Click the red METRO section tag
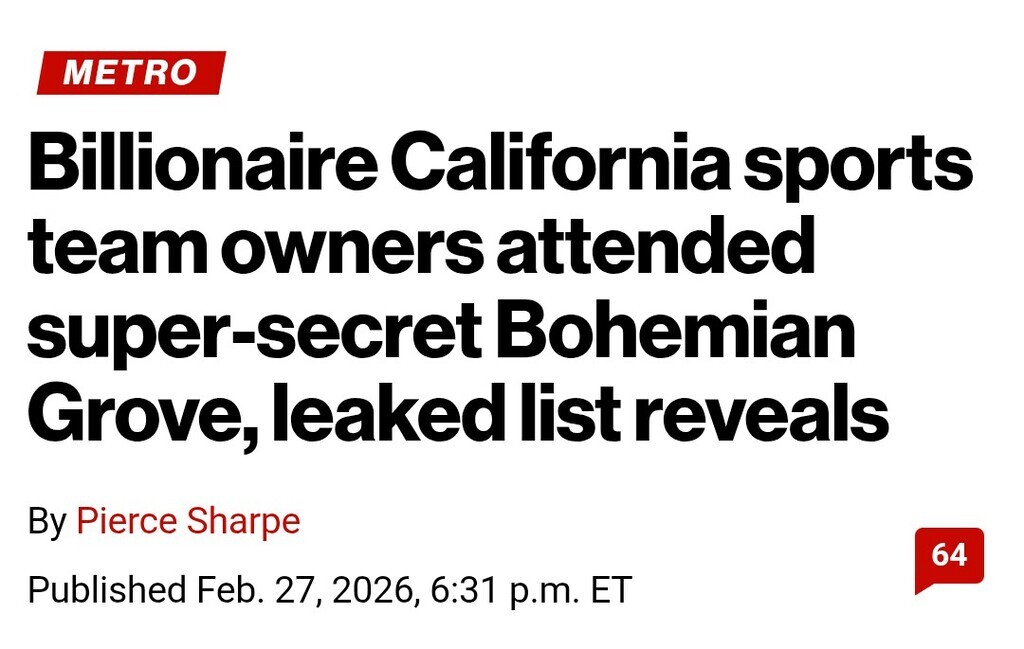 pyautogui.click(x=131, y=73)
